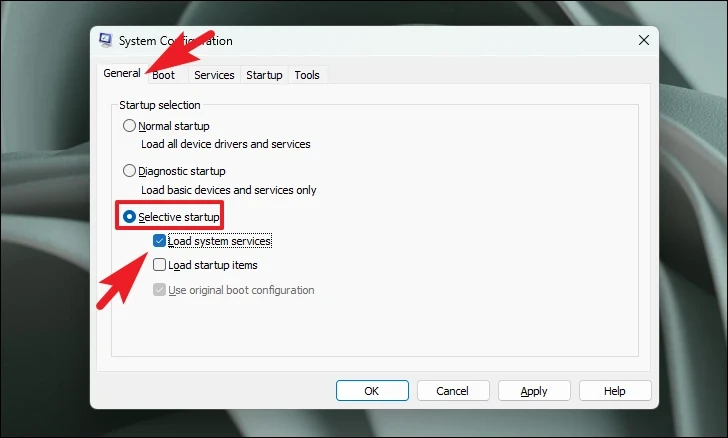Choose the Diagnostic startup option
This screenshot has width=728, height=438.
coord(129,171)
